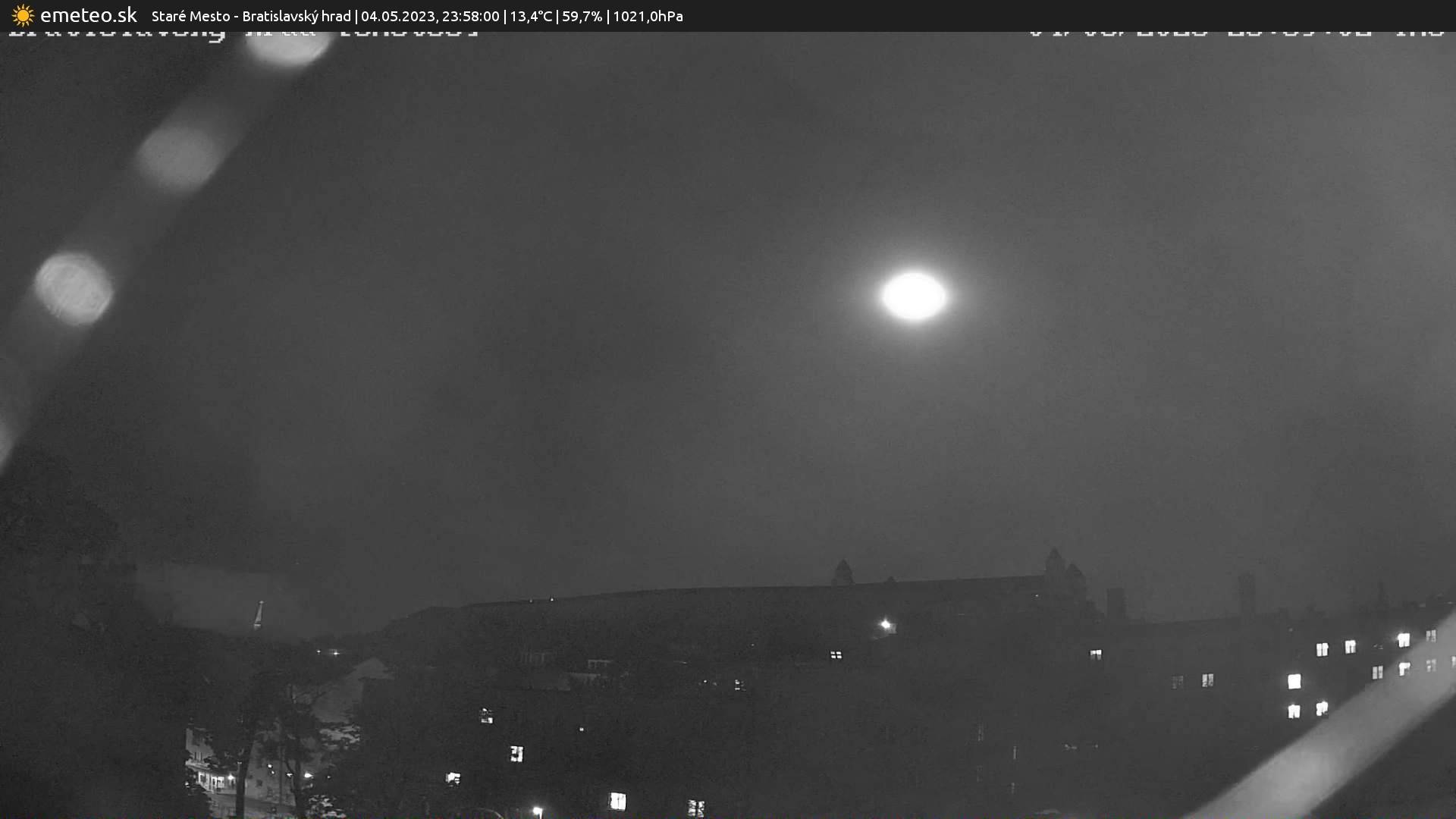Click the emeteo.sk sun logo icon
1456x819 pixels.
pyautogui.click(x=23, y=16)
